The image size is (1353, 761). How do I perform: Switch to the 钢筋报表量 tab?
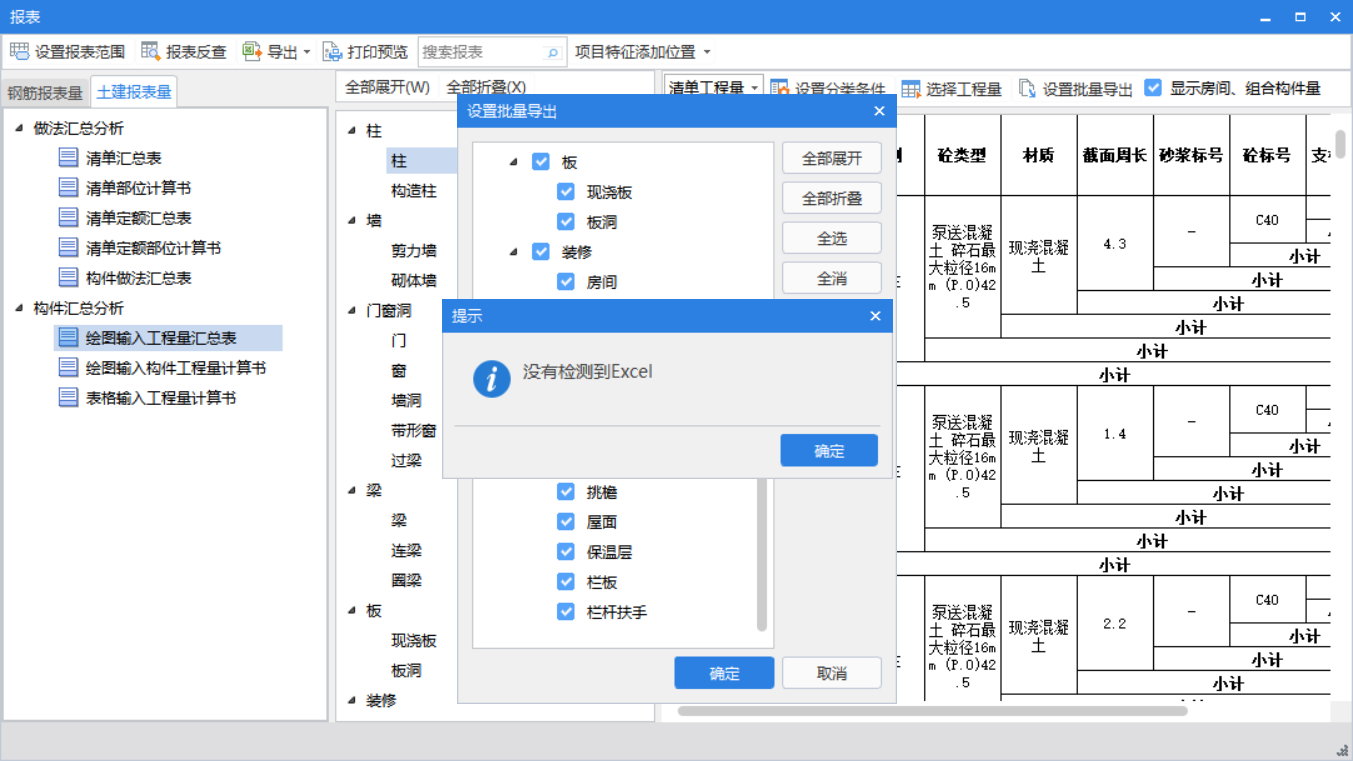(x=45, y=93)
